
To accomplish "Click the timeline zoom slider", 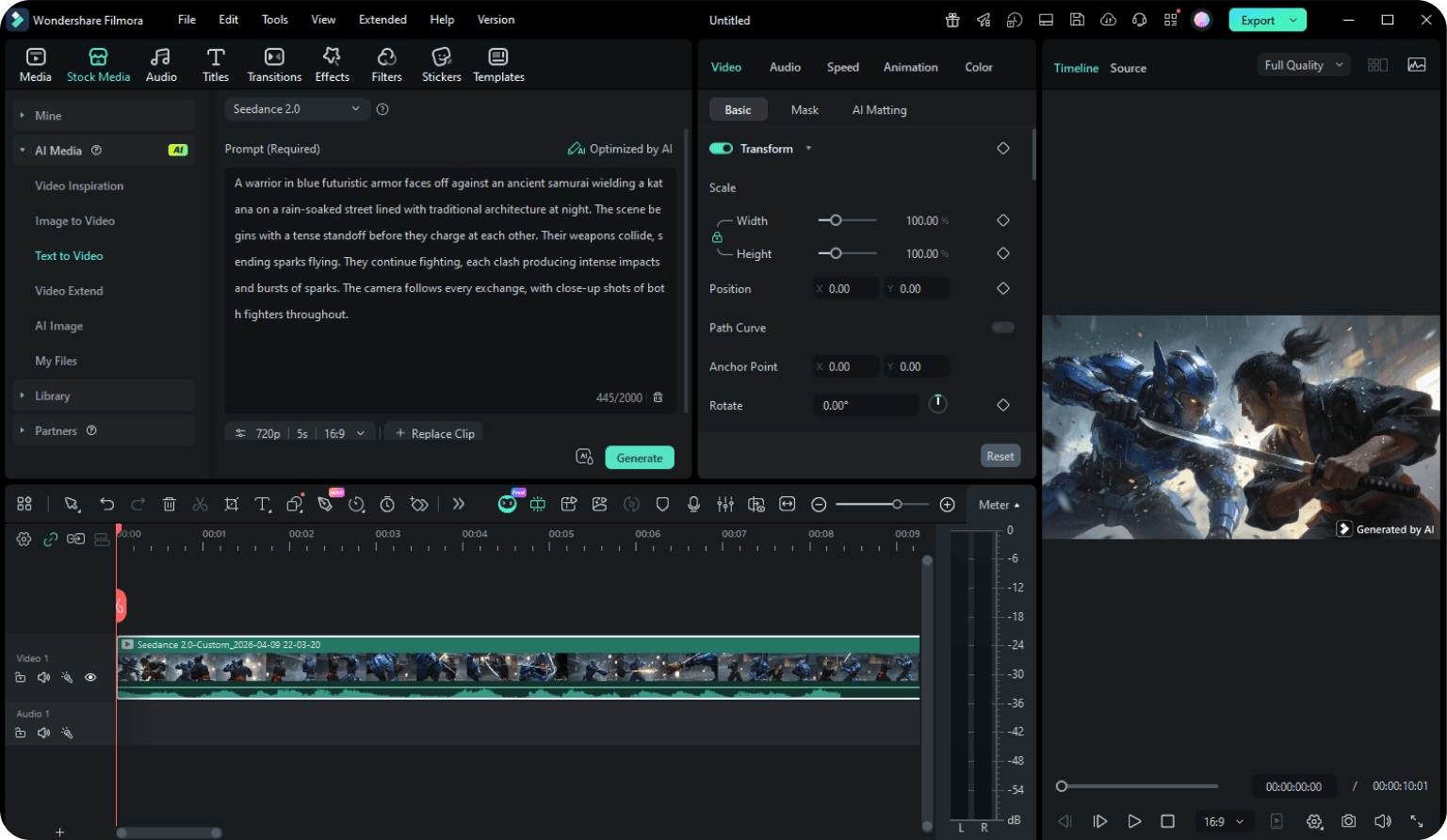I will (897, 505).
